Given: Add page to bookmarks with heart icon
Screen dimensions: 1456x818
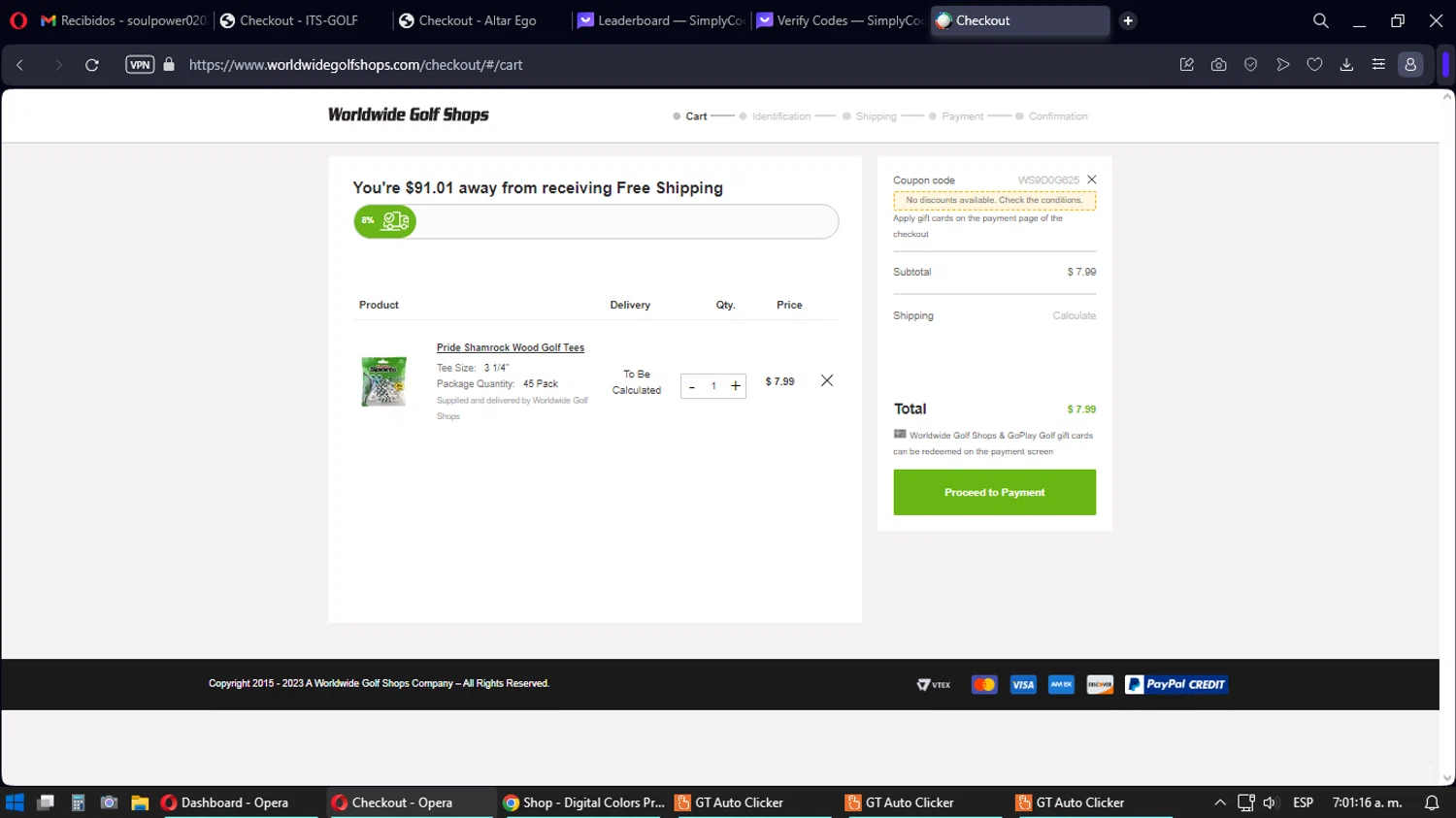Looking at the screenshot, I should click(1314, 65).
